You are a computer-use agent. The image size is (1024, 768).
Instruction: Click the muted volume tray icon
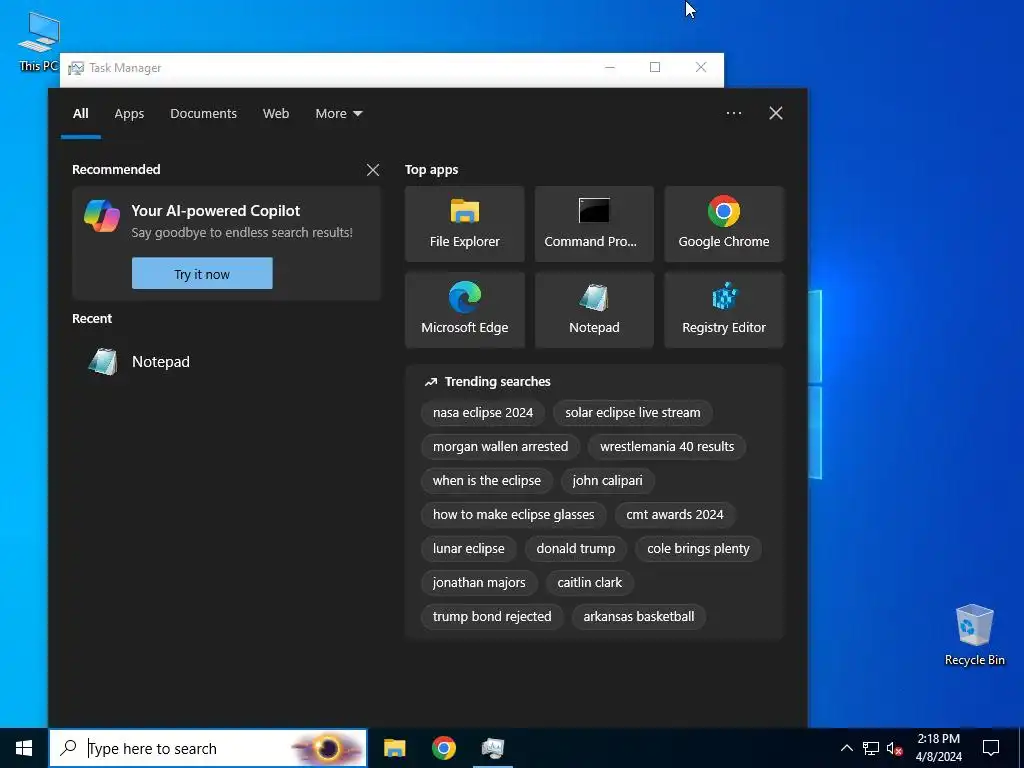tap(894, 748)
